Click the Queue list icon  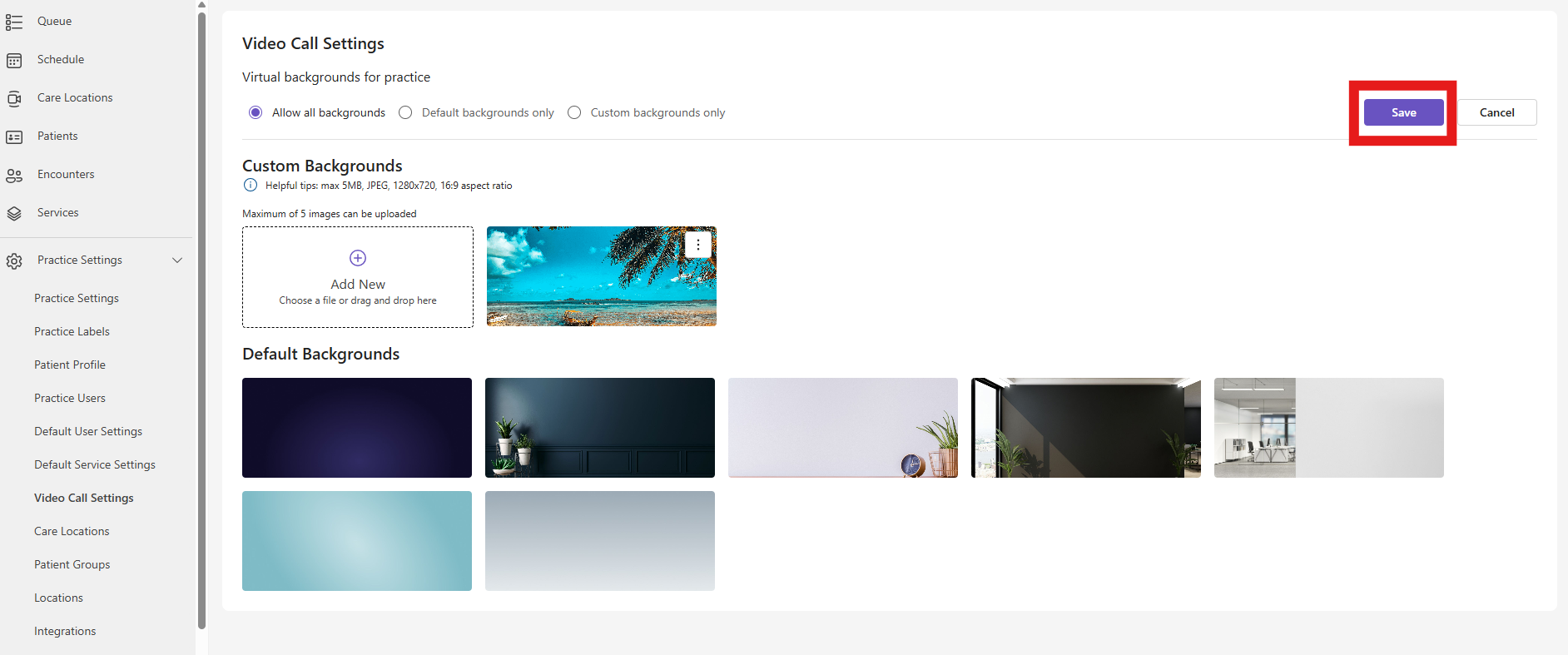(14, 22)
